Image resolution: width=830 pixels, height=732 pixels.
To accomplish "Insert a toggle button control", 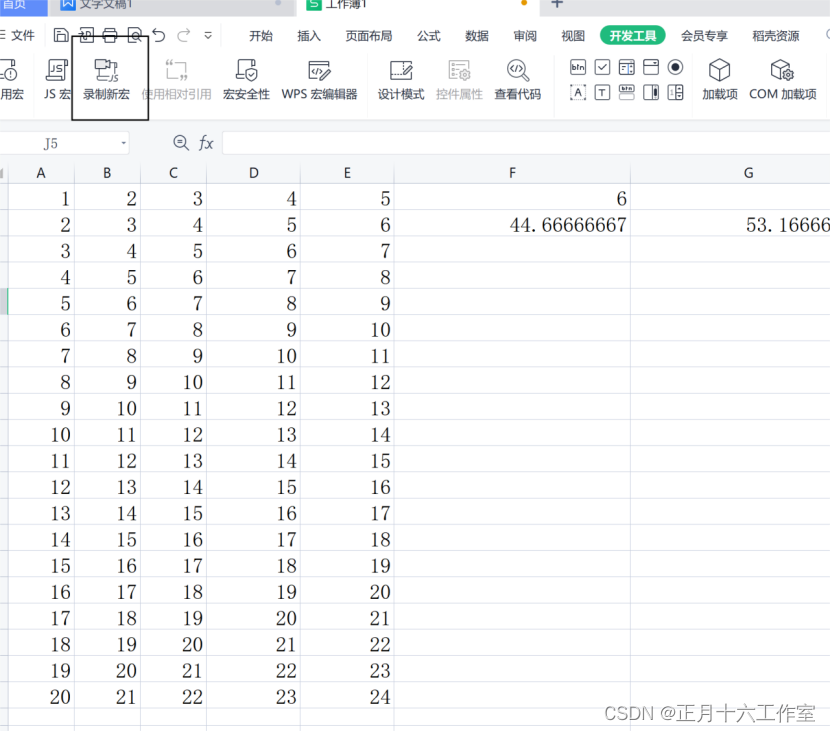I will click(627, 93).
